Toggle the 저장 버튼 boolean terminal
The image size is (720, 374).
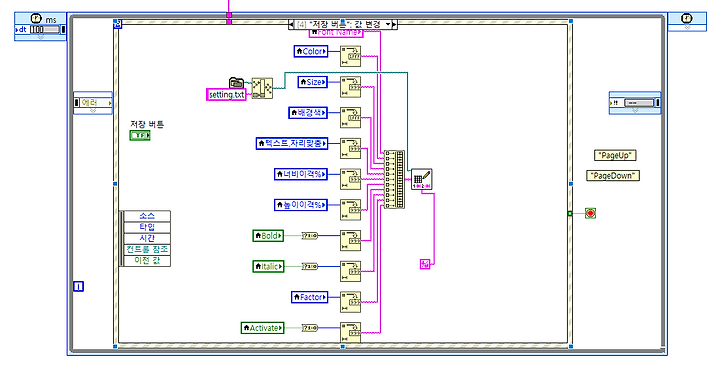click(x=140, y=136)
